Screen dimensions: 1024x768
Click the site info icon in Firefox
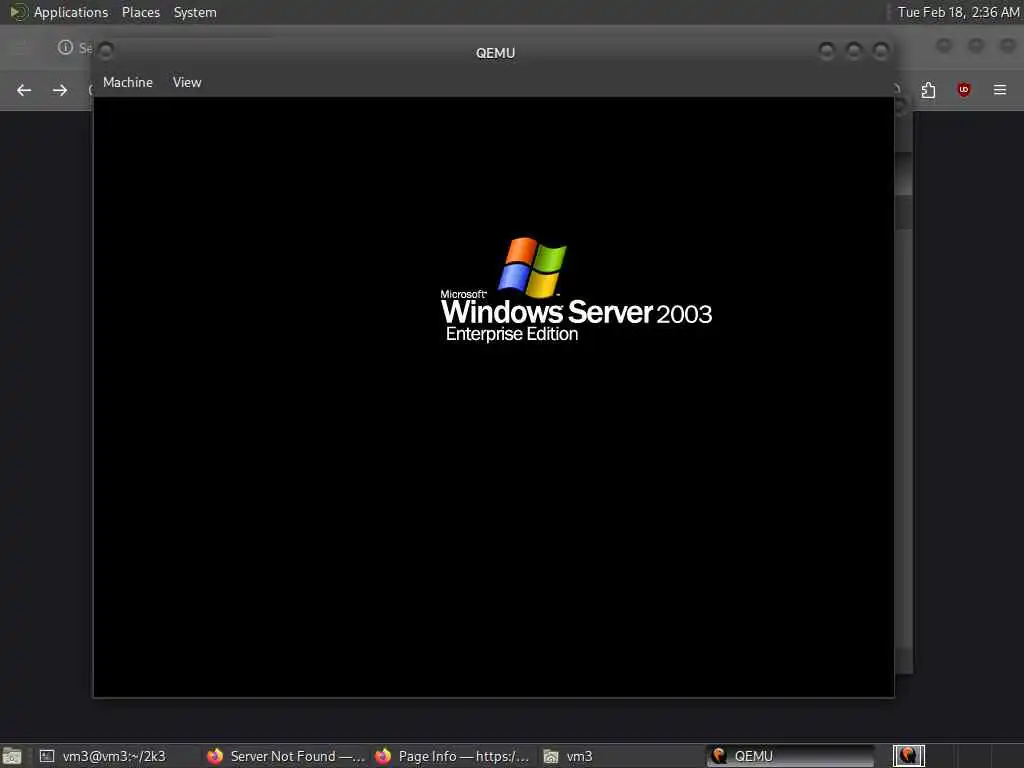click(x=65, y=47)
